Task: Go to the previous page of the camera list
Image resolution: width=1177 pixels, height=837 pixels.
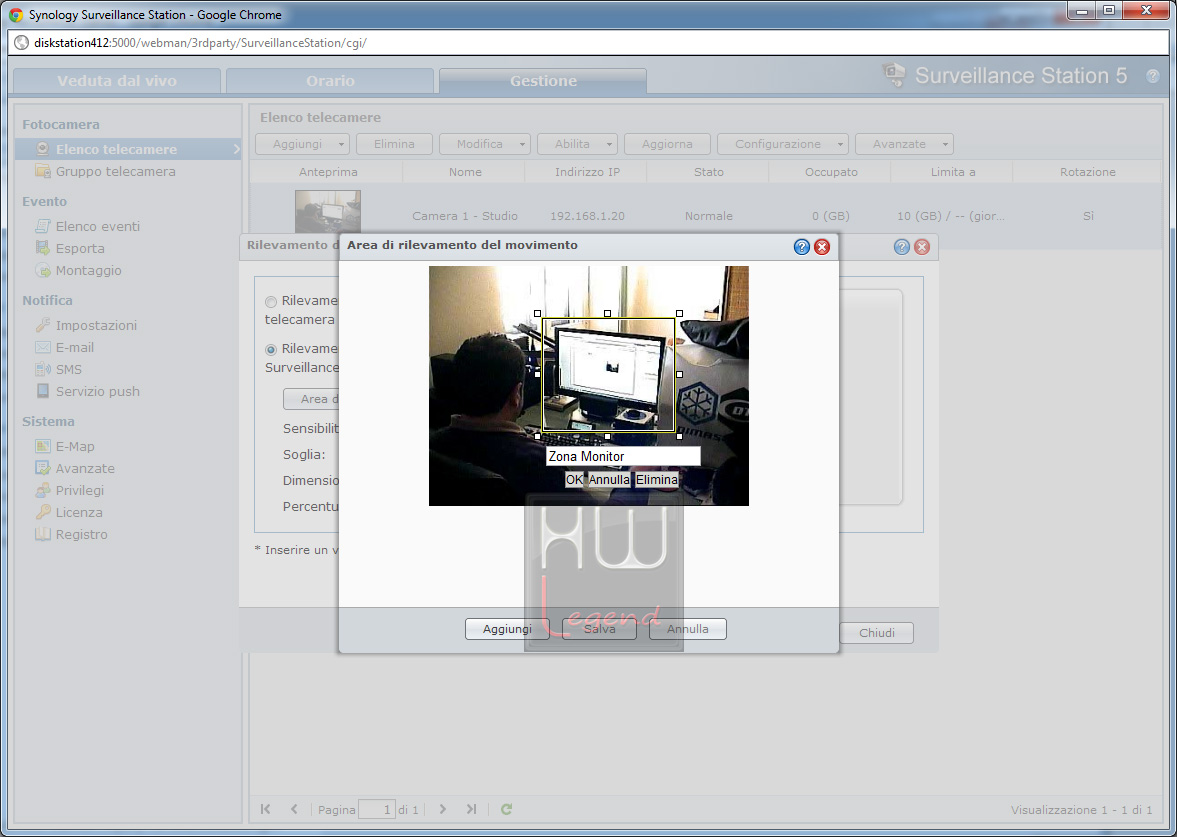Action: point(293,808)
